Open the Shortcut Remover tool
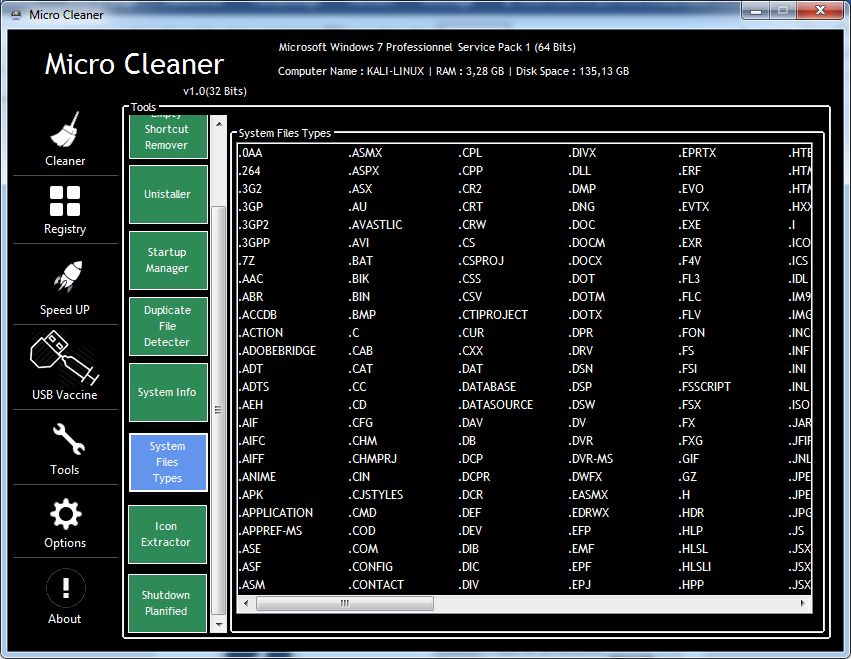Viewport: 851px width, 659px height. click(168, 136)
